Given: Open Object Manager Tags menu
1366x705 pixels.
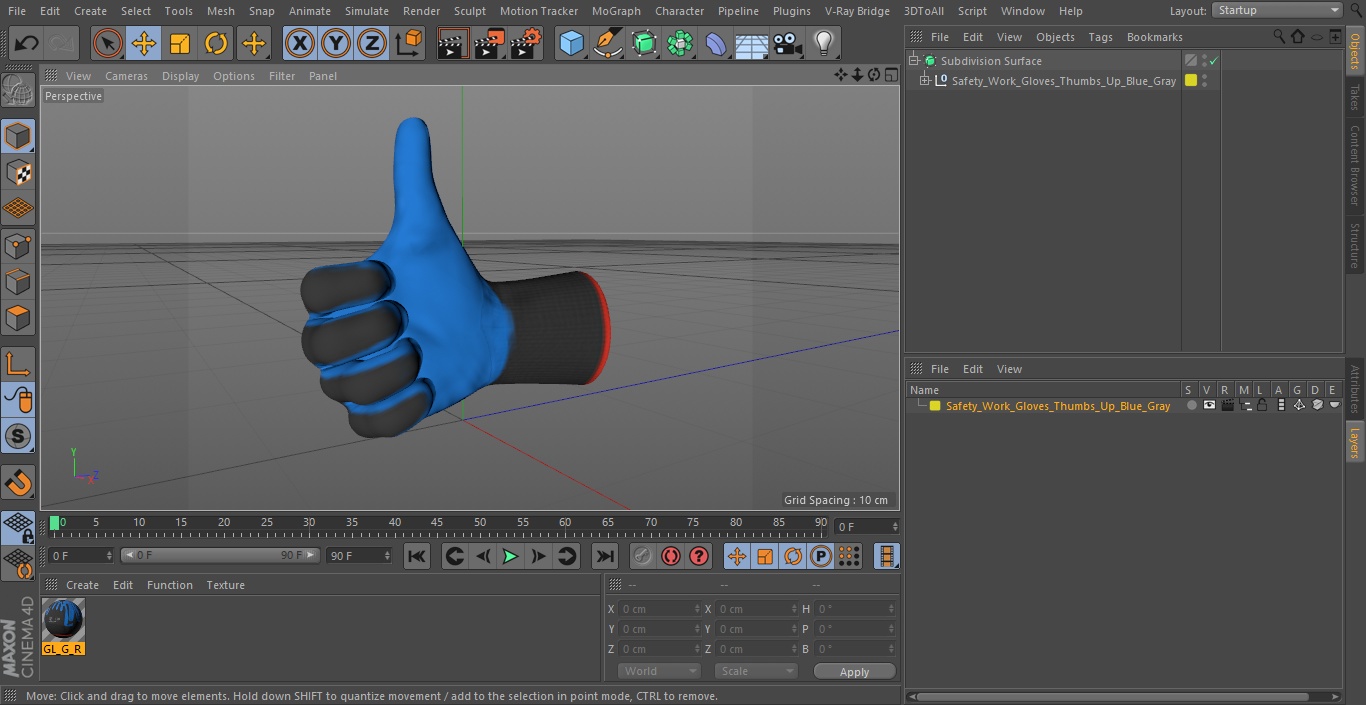Looking at the screenshot, I should coord(1100,37).
